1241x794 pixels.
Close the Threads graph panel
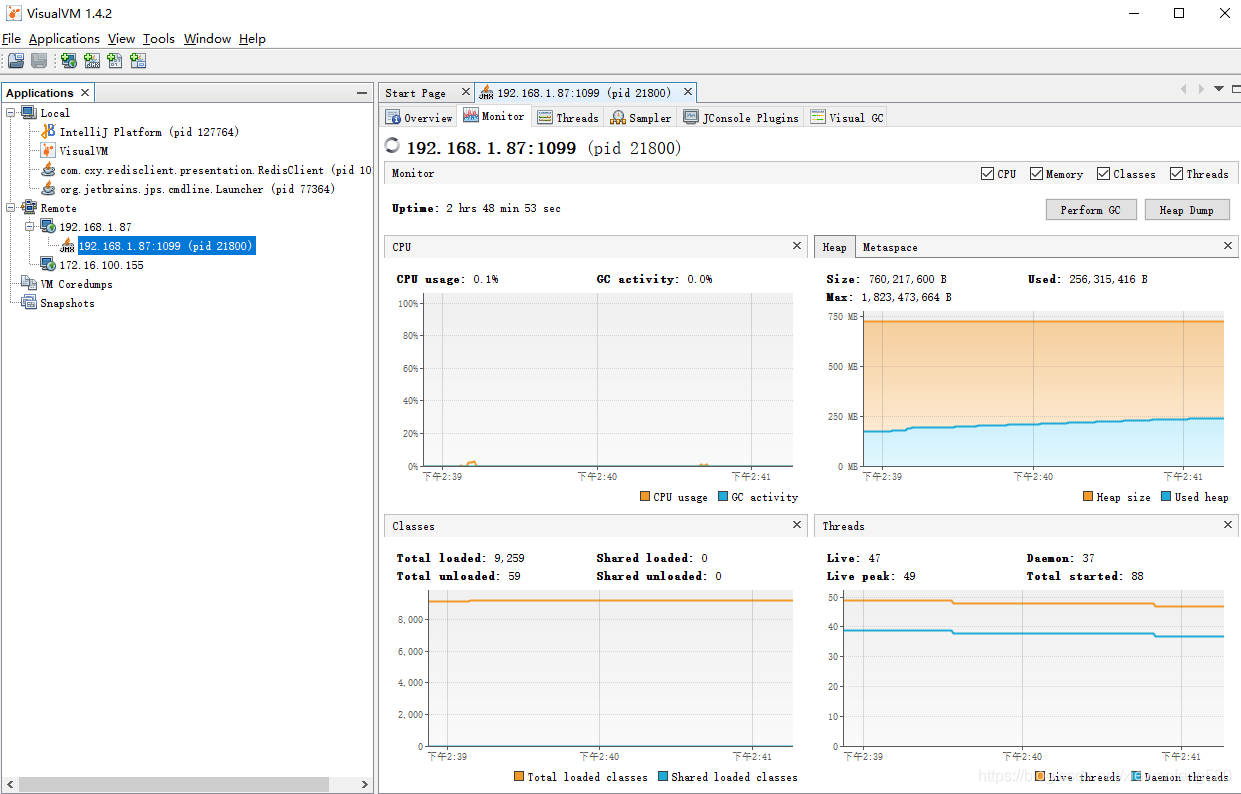tap(1229, 525)
